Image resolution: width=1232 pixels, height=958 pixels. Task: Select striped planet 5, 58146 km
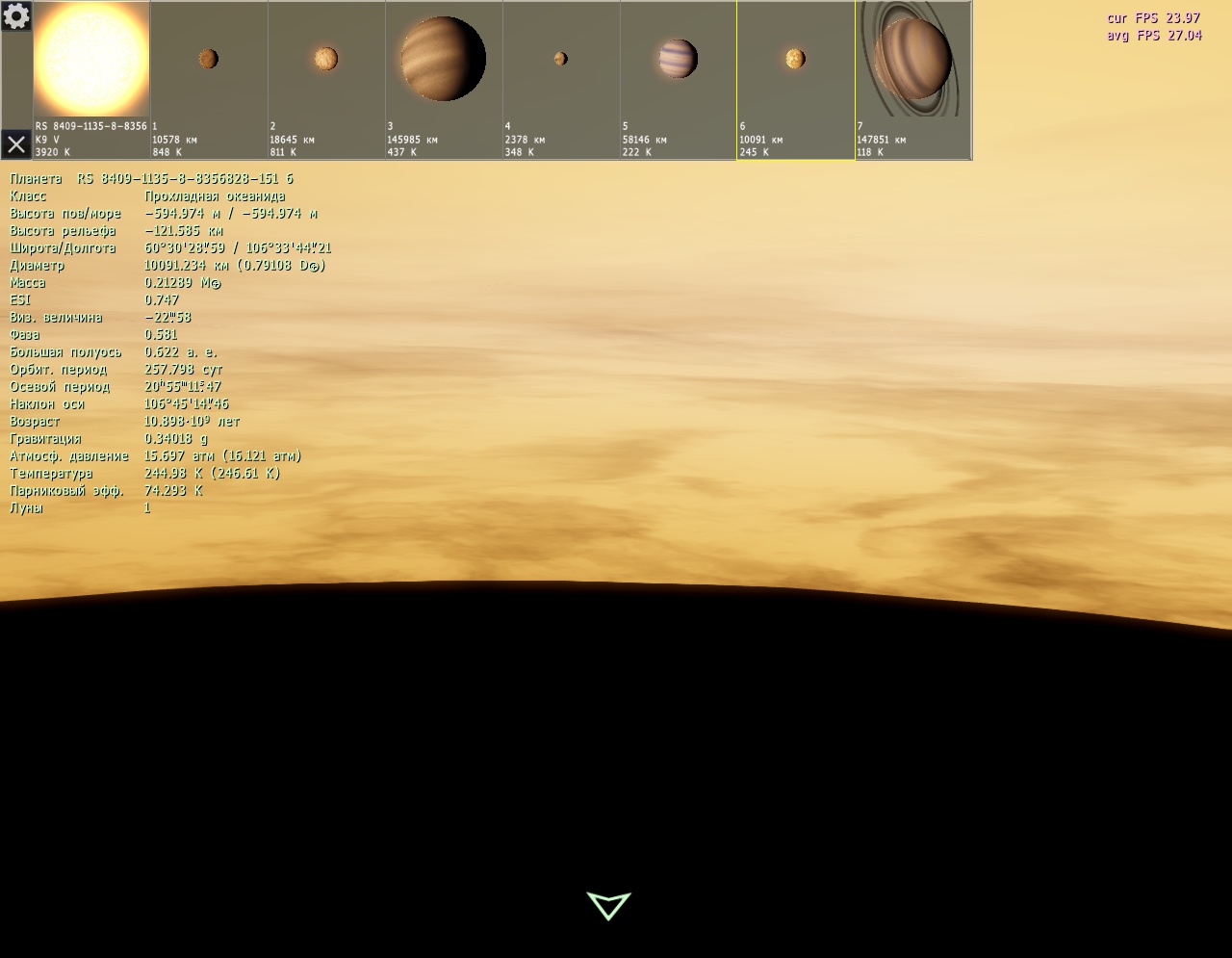click(x=679, y=80)
